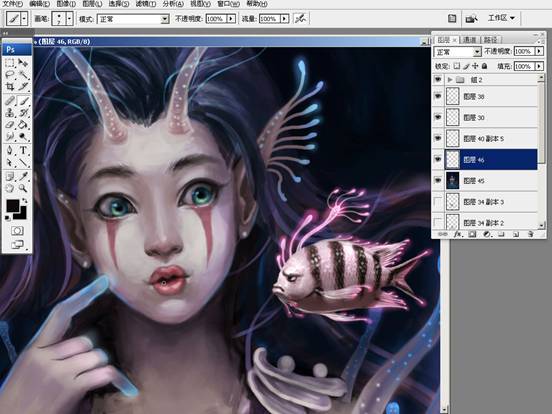Hide layer 图层 46 with its eye icon
This screenshot has height=414, width=552.
click(438, 159)
